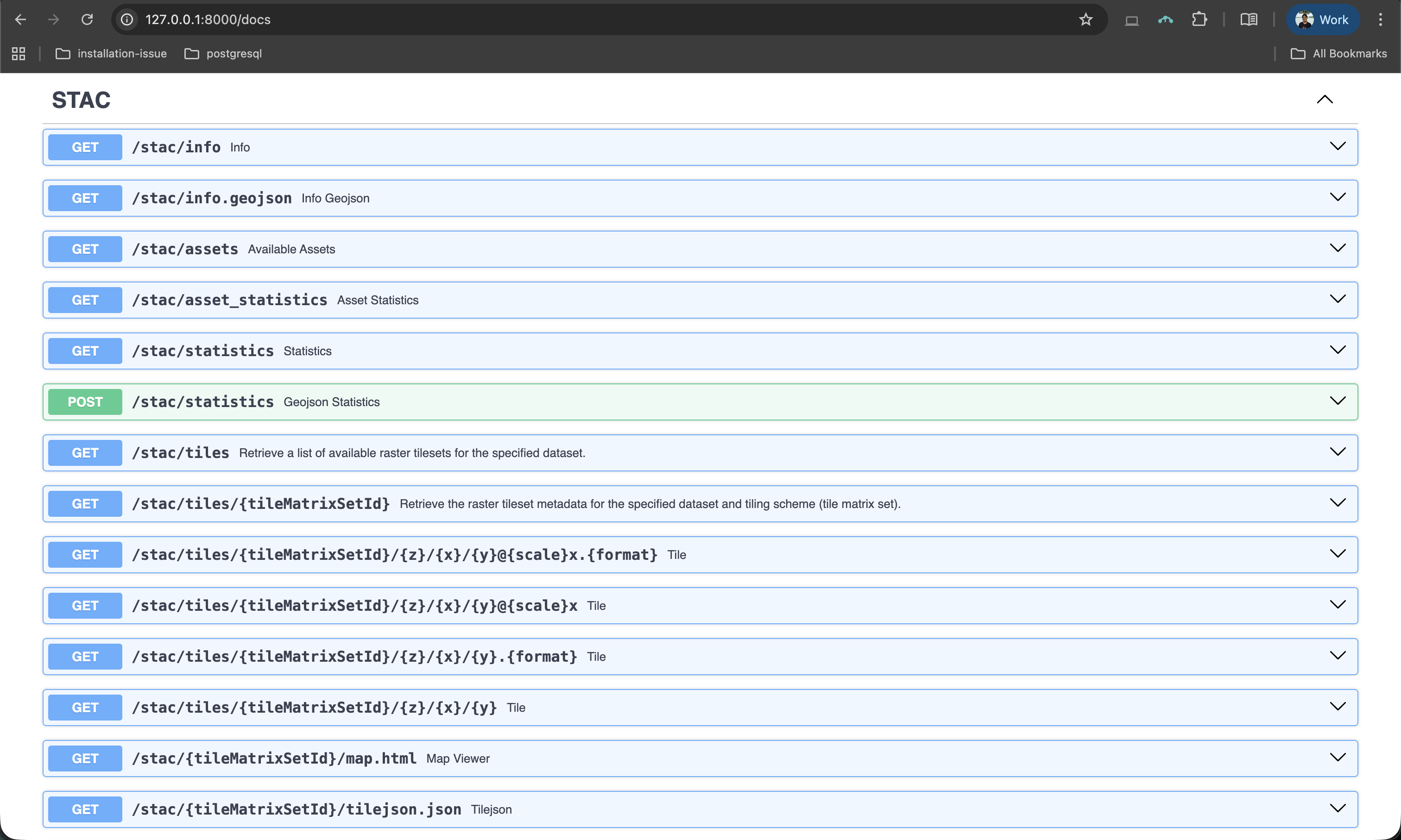Open the reading mode book icon

[1249, 20]
